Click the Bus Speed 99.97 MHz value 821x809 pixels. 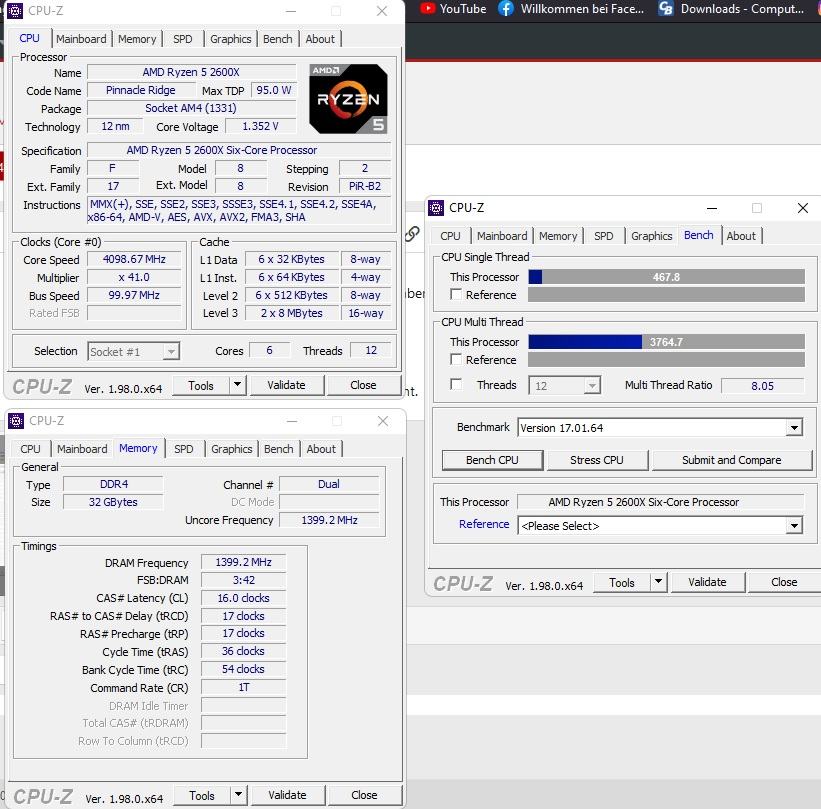(x=134, y=295)
